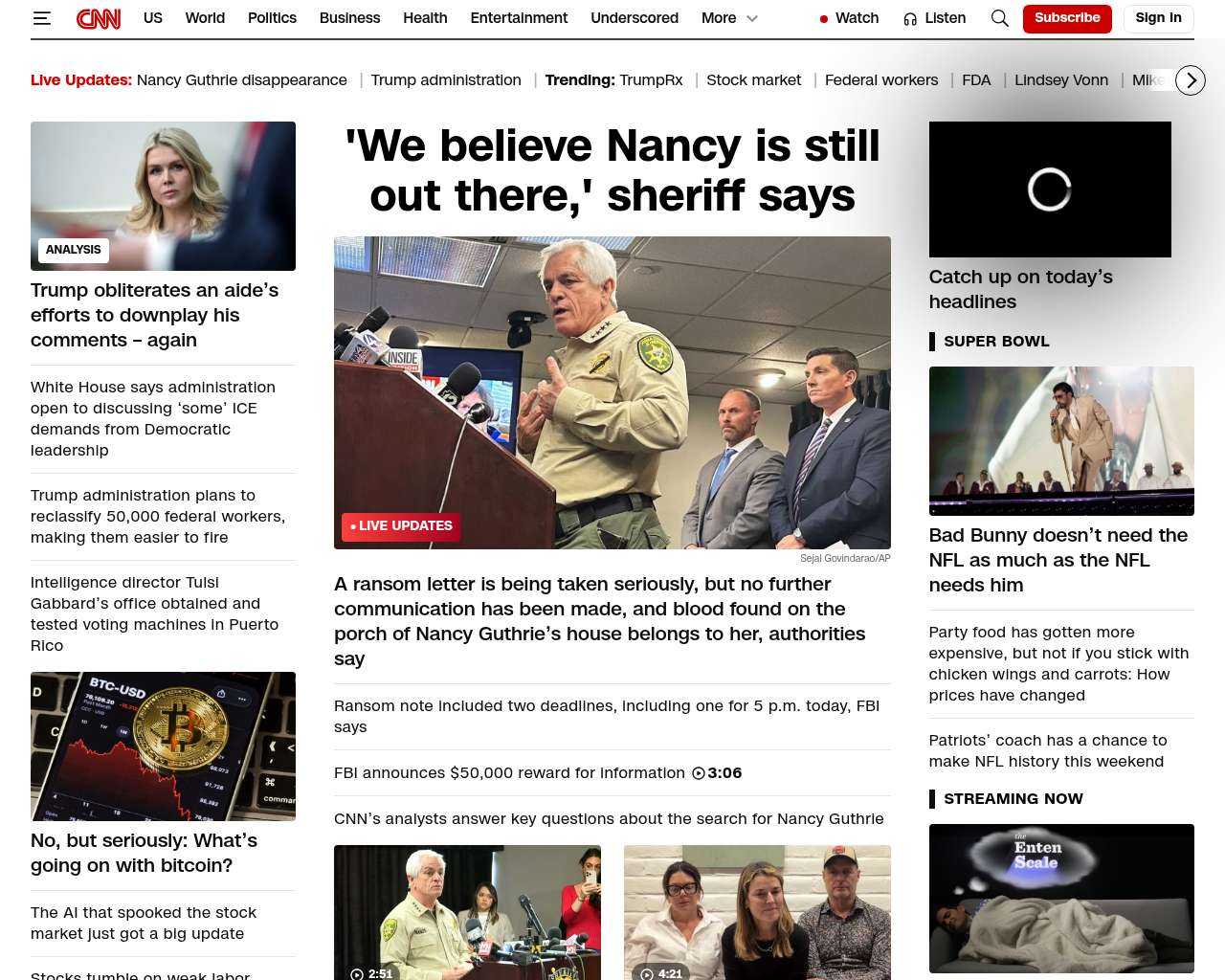Expand the More dropdown chevron
The width and height of the screenshot is (1225, 980).
point(752,18)
